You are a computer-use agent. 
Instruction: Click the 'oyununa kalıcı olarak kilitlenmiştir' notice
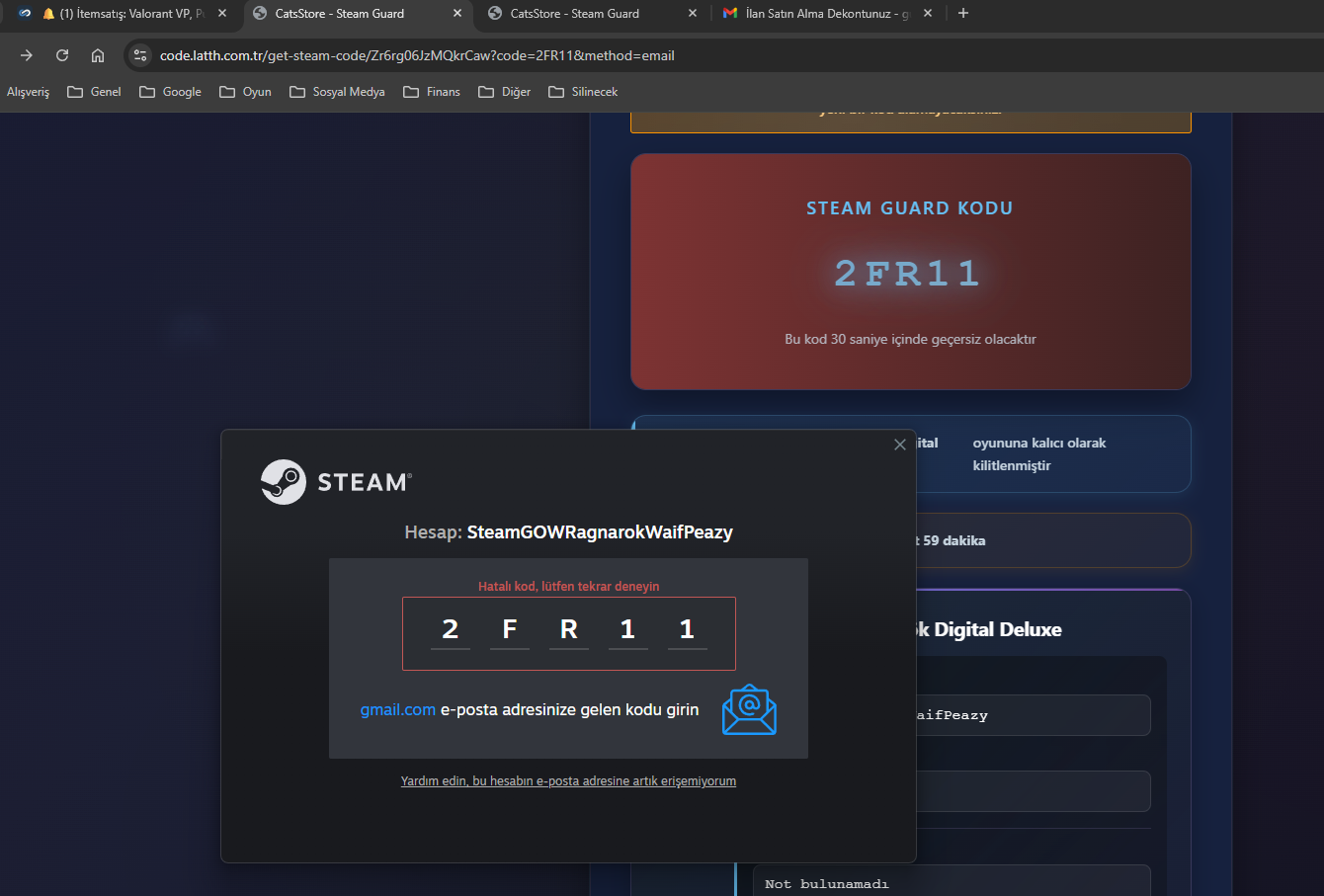coord(1039,454)
